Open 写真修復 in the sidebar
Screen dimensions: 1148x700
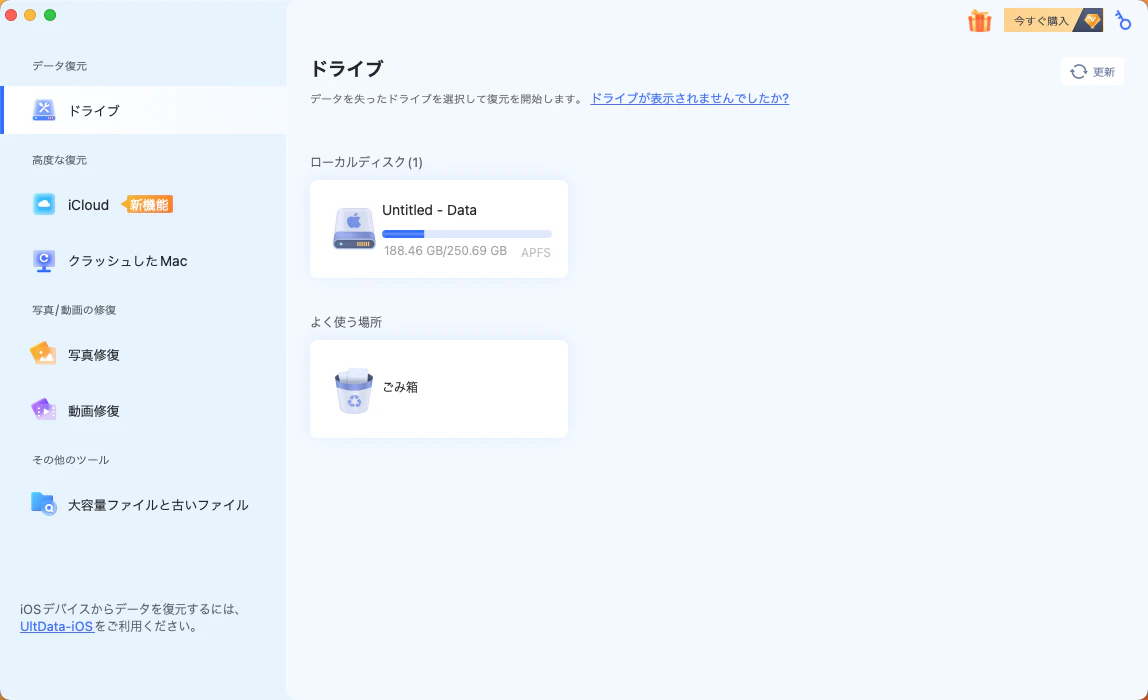(94, 355)
